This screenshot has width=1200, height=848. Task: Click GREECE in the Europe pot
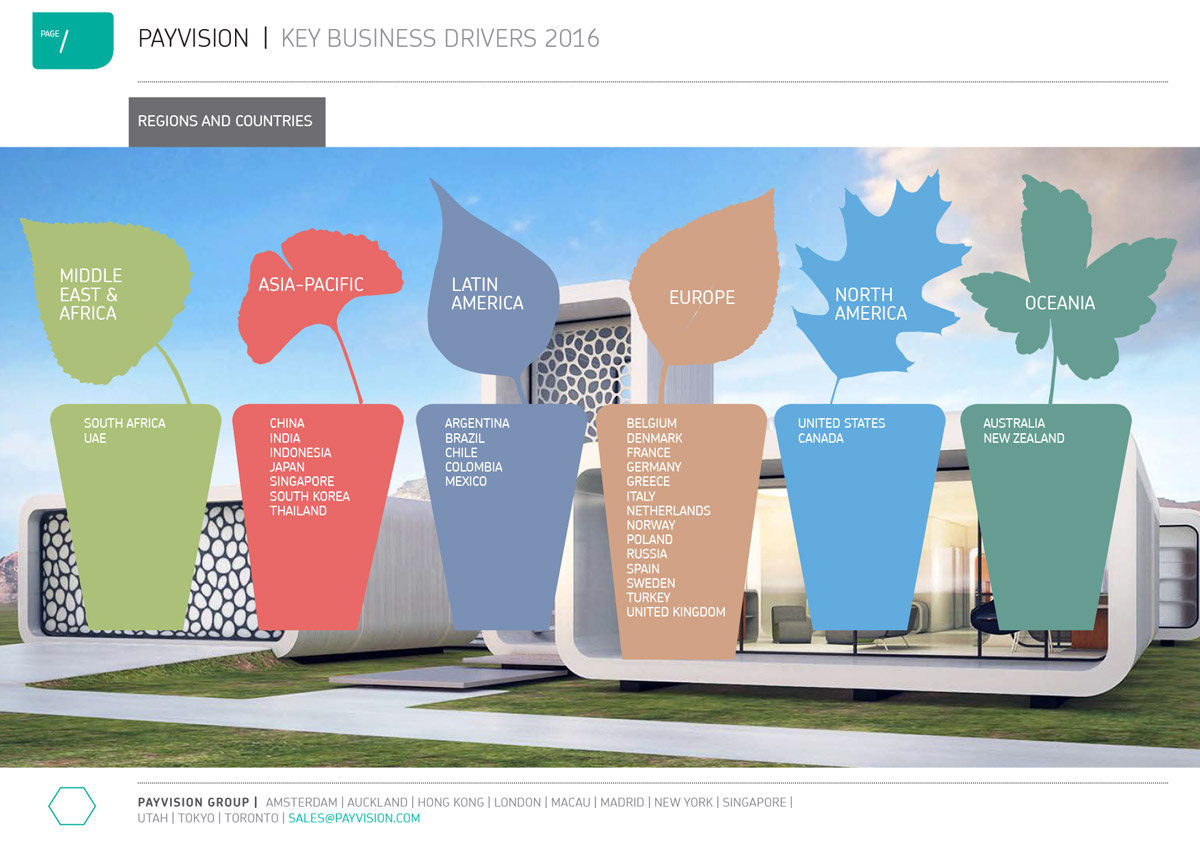(648, 481)
